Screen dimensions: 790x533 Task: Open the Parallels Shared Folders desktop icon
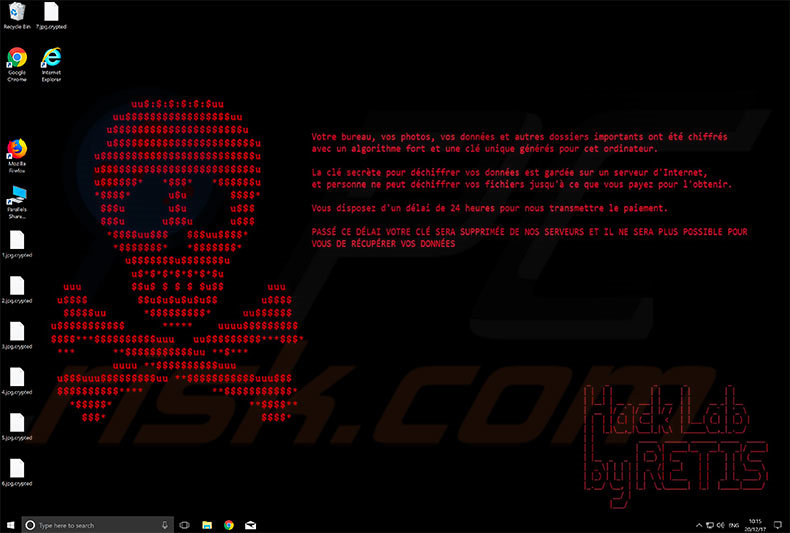[17, 202]
